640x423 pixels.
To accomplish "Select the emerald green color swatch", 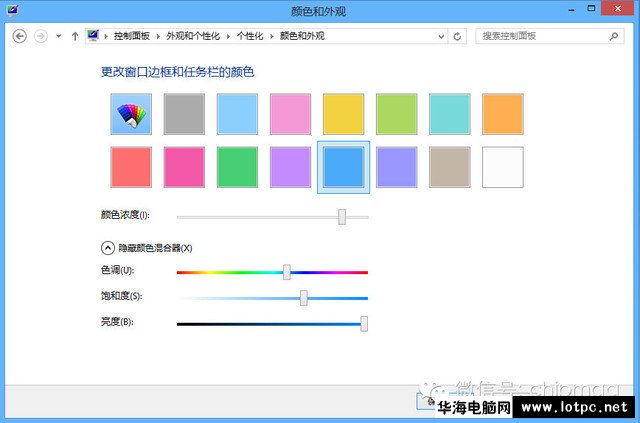I will pos(237,167).
